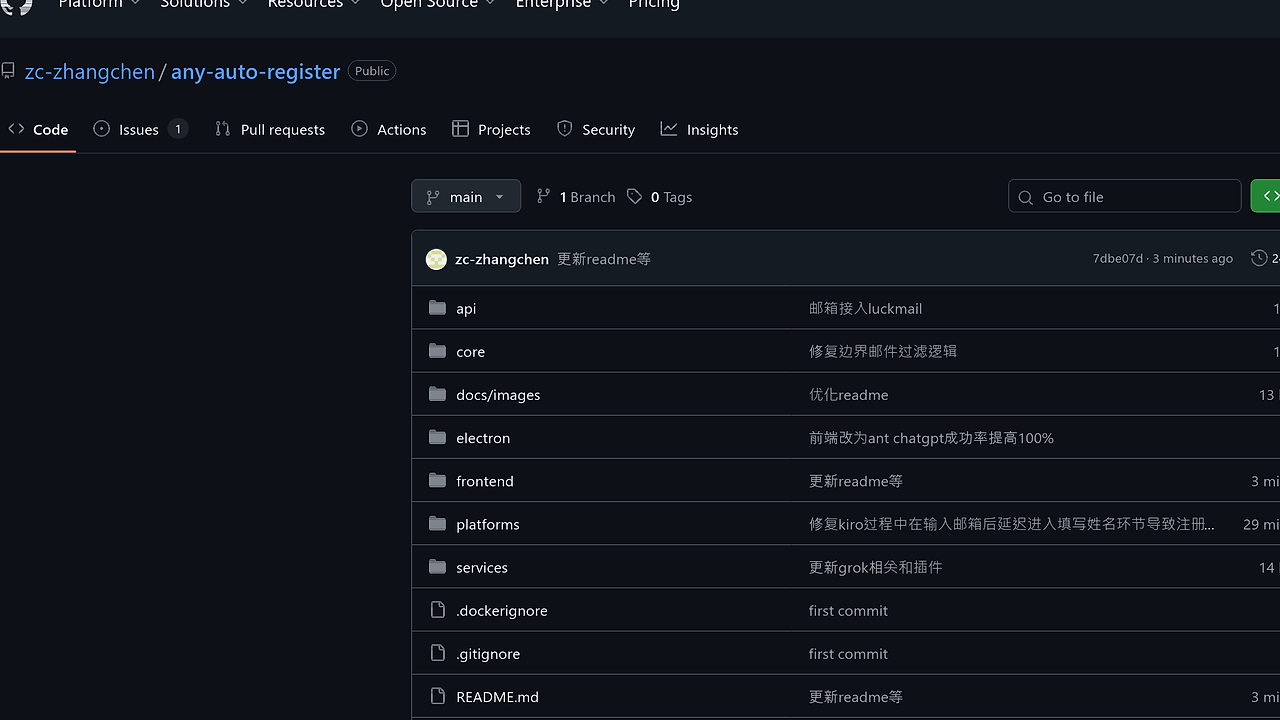This screenshot has width=1280, height=720.
Task: Open any-auto-register repository link
Action: click(255, 72)
